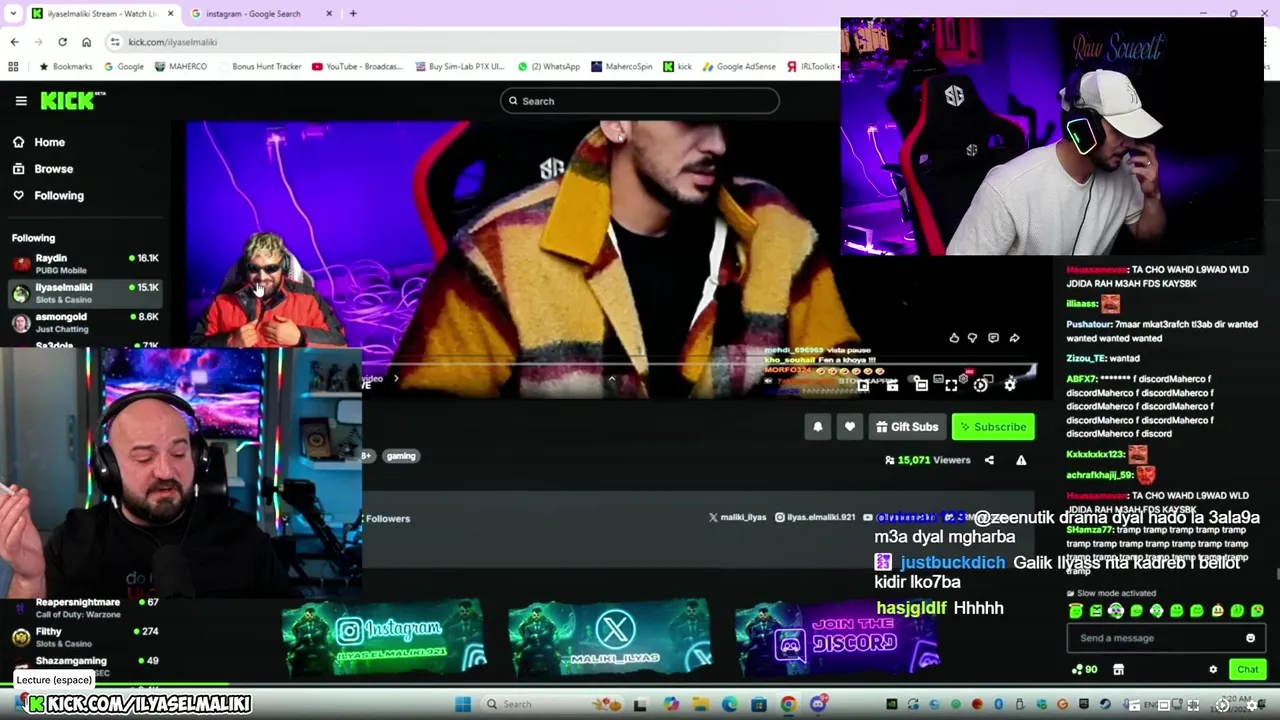
Task: Click the 90 channel points indicator
Action: coord(1084,670)
